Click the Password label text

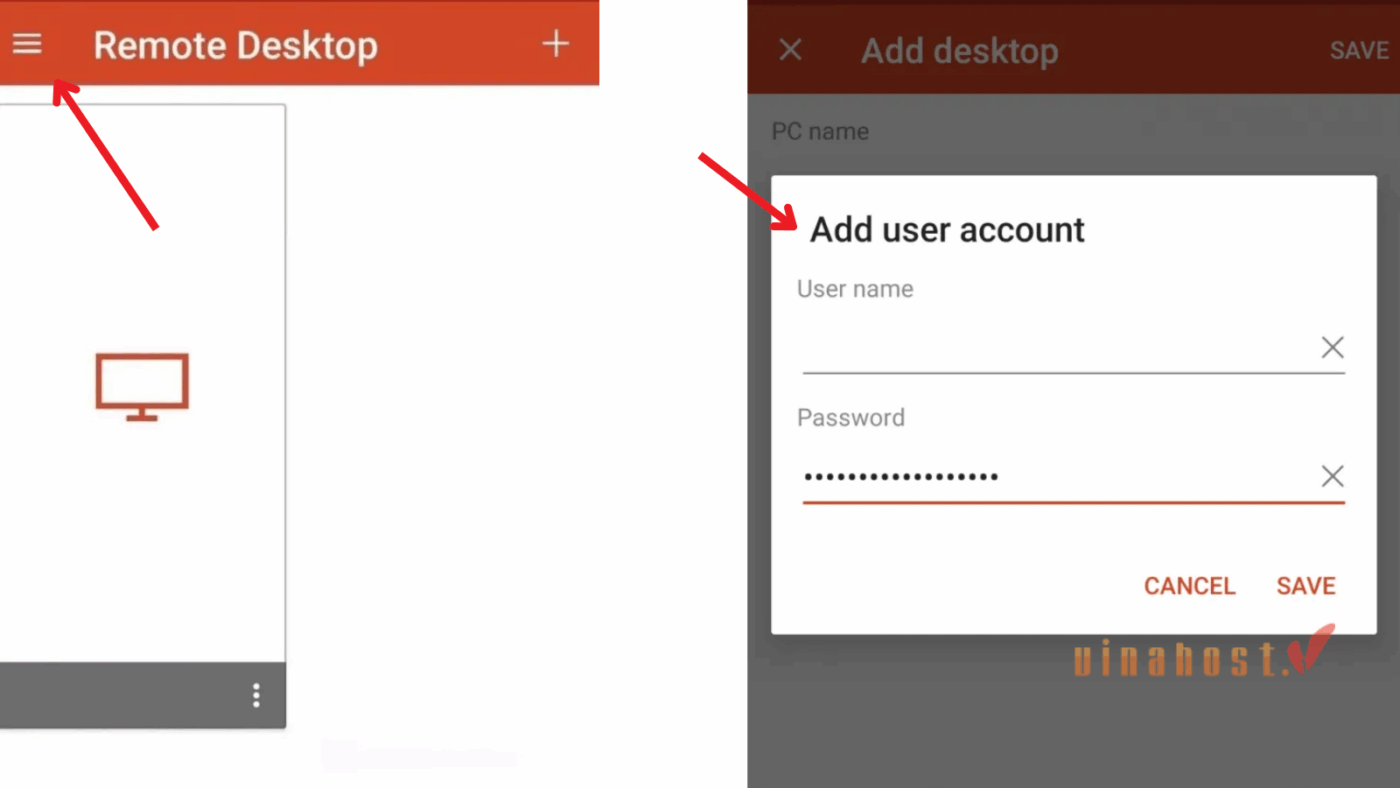click(x=851, y=418)
